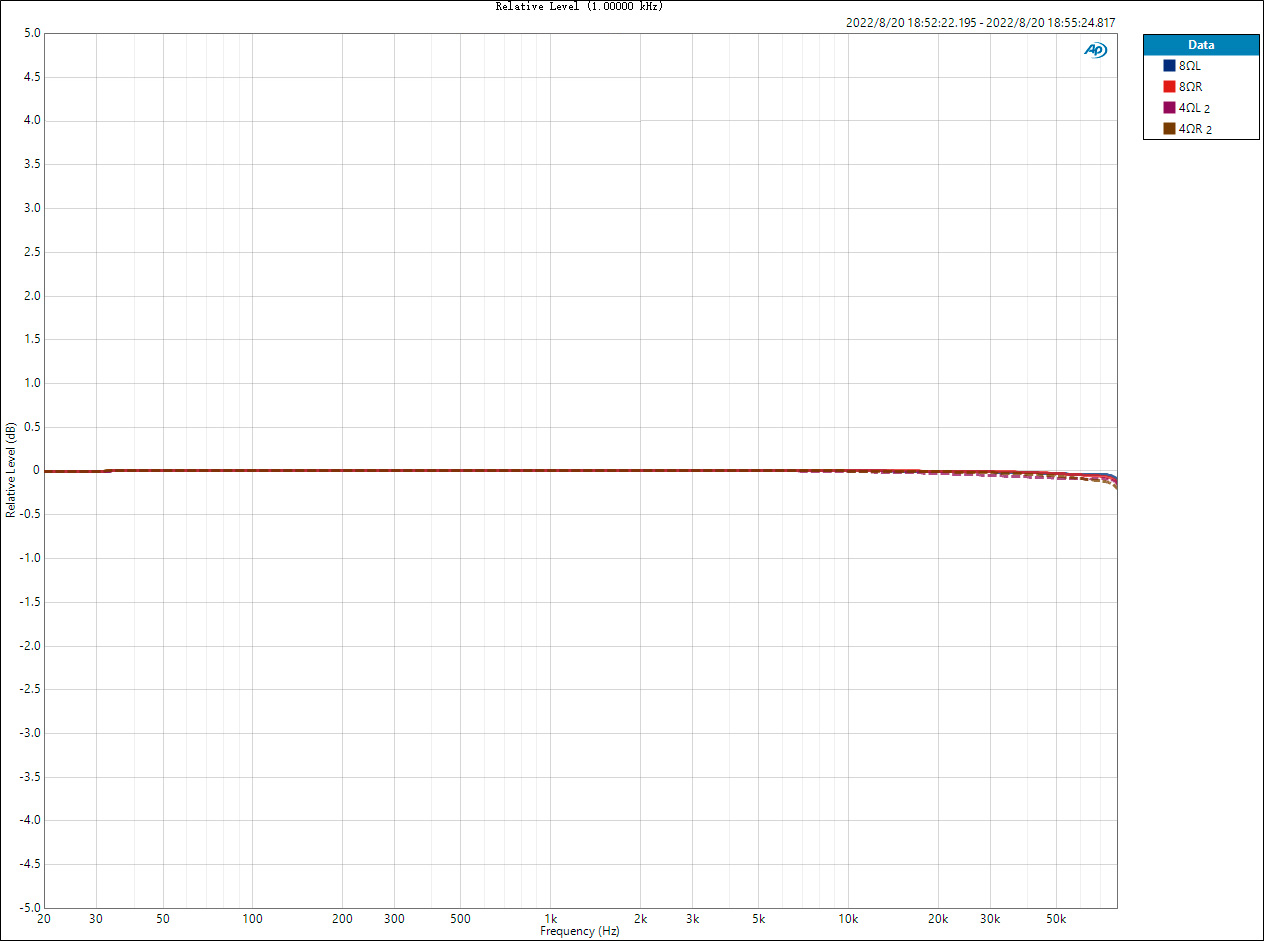Viewport: 1264px width, 941px height.
Task: Click the brown 4ΩR 2 legend swatch
Action: pyautogui.click(x=1168, y=128)
